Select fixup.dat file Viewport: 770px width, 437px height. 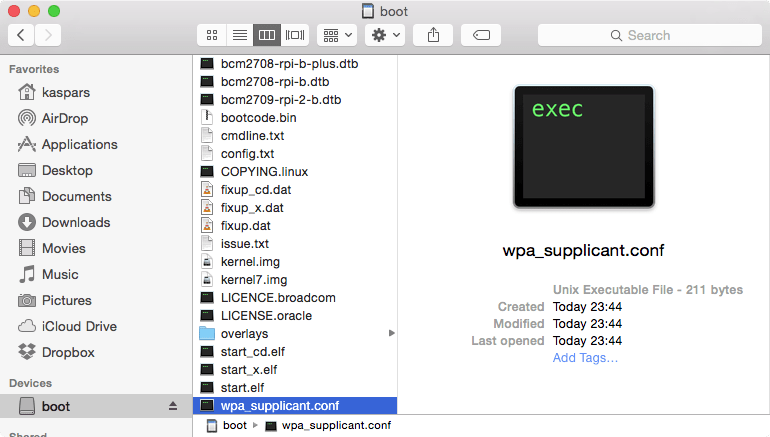click(x=295, y=226)
